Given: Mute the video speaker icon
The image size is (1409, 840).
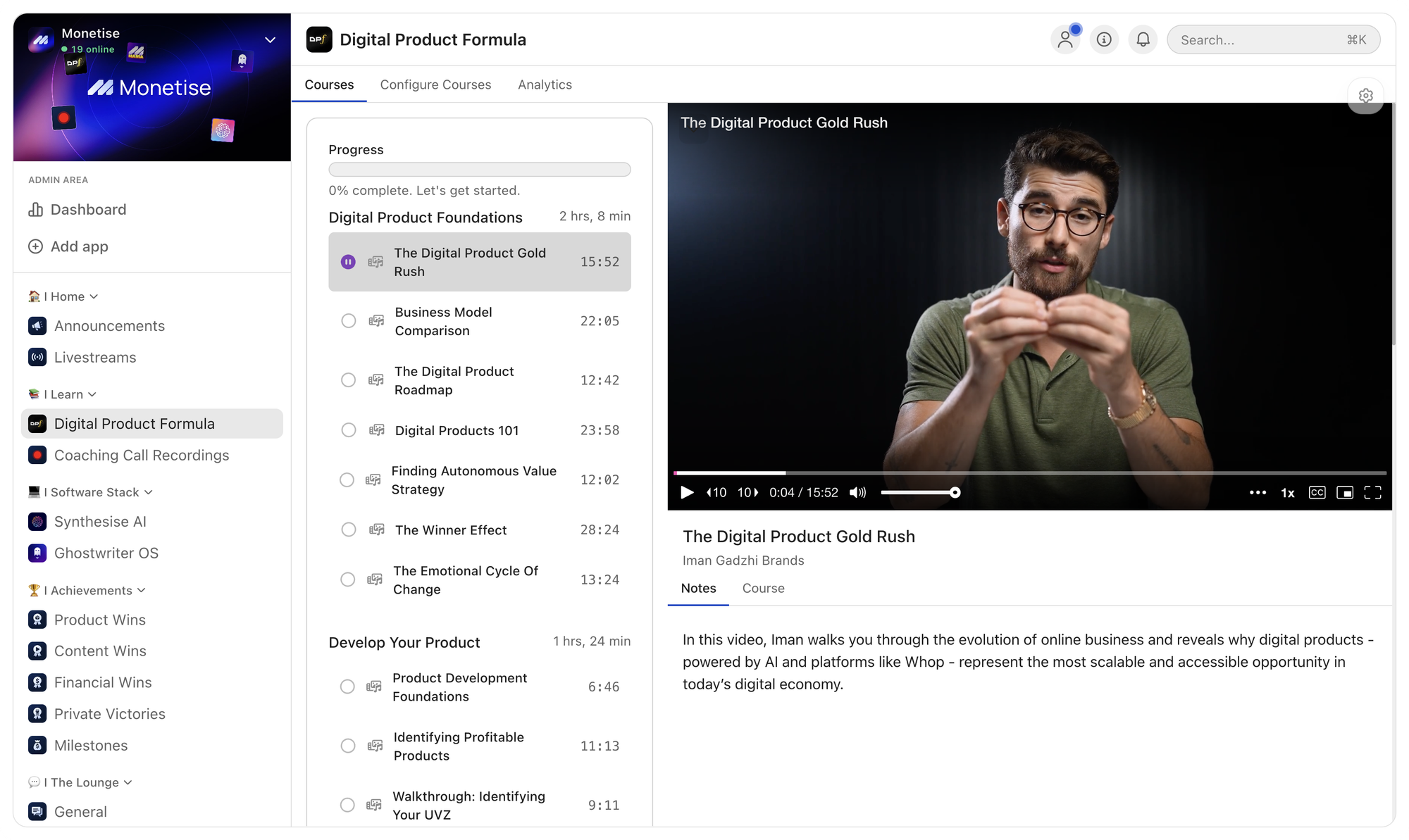Looking at the screenshot, I should coord(857,492).
